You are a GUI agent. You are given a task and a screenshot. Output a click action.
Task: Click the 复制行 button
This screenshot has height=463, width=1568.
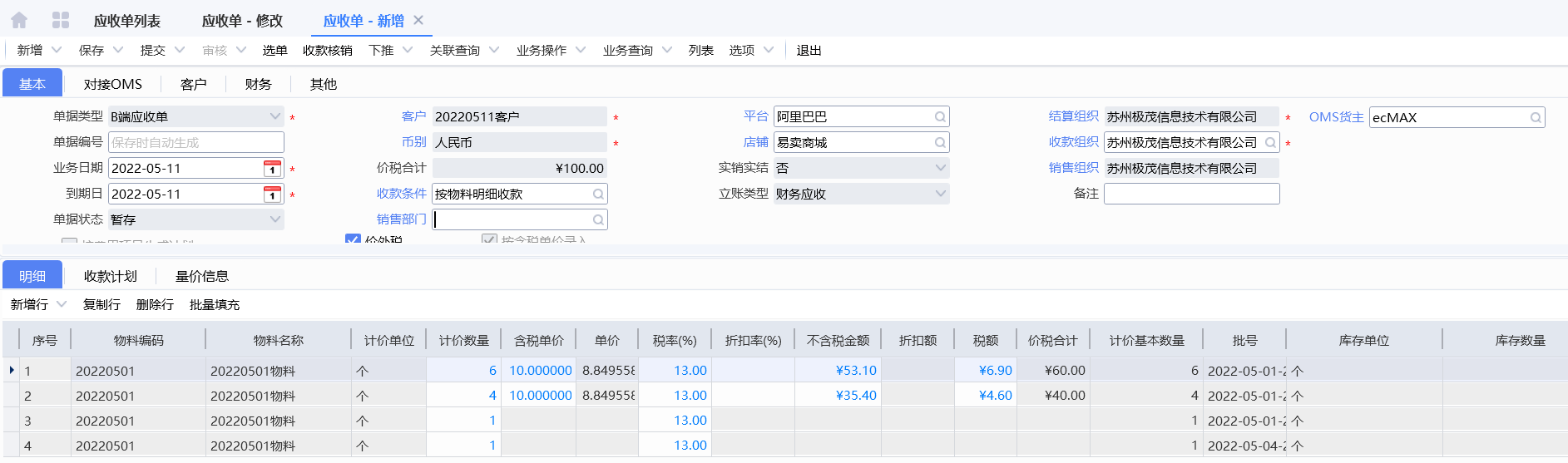tap(101, 304)
